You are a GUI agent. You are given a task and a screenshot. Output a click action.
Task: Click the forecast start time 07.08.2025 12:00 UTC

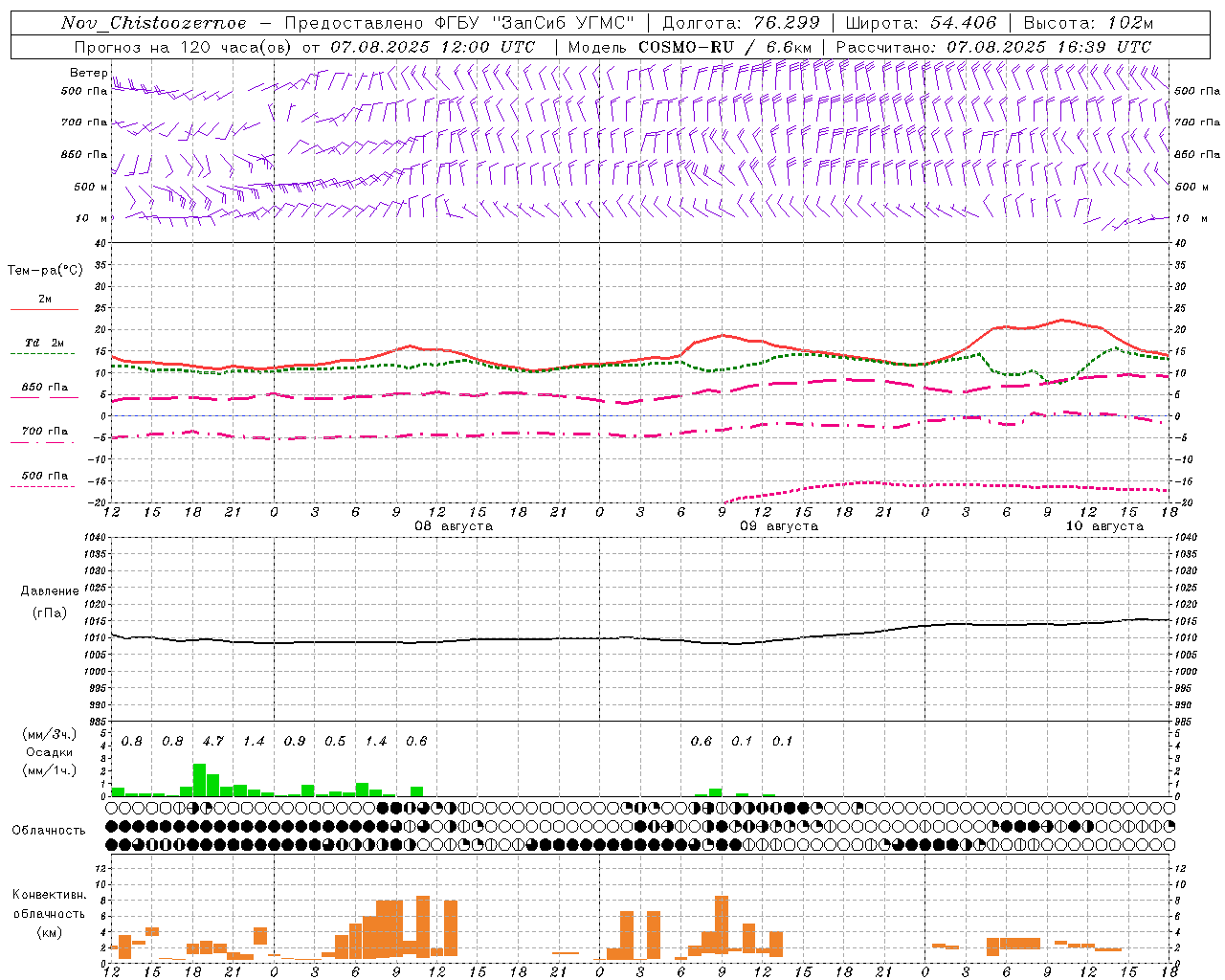tap(433, 47)
